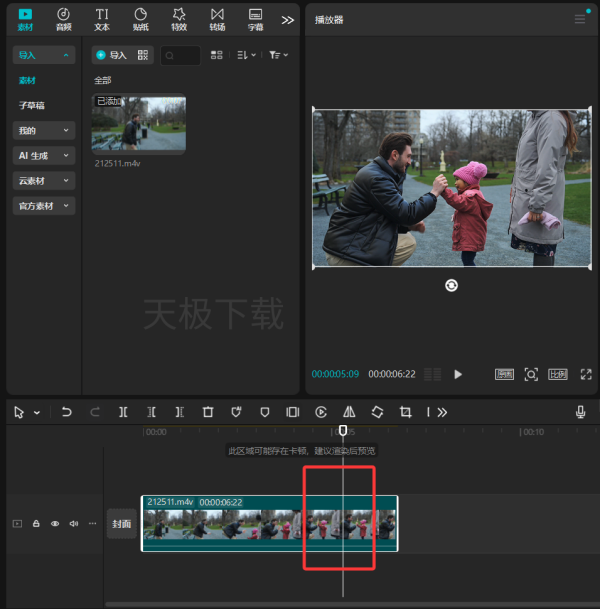The width and height of the screenshot is (600, 609).
Task: Delete left of playhead
Action: pos(151,412)
